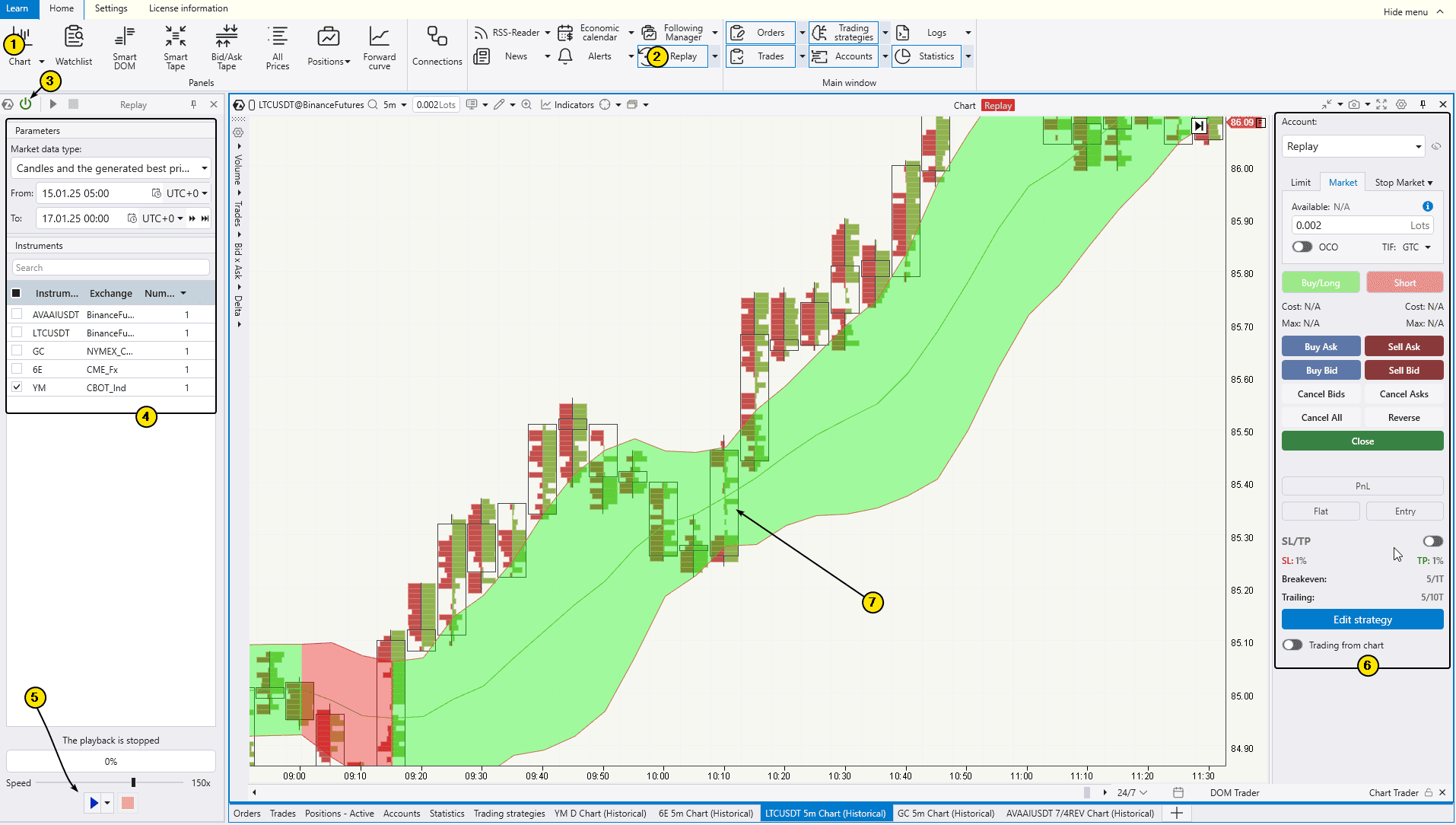The width and height of the screenshot is (1456, 825).
Task: Adjust the playback Speed slider handle
Action: pyautogui.click(x=133, y=782)
